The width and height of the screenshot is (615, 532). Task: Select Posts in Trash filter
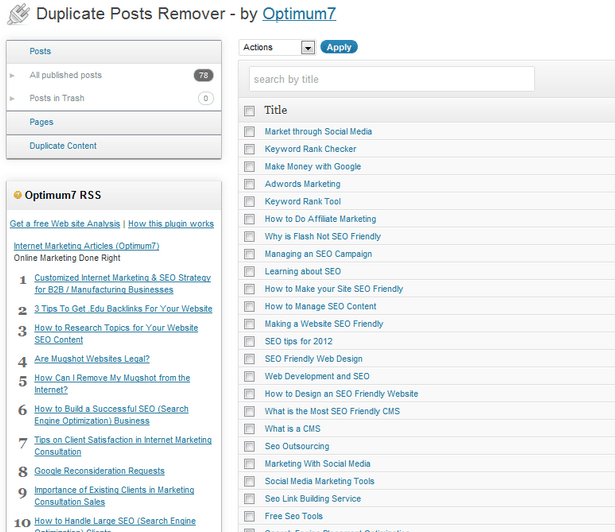(x=57, y=98)
